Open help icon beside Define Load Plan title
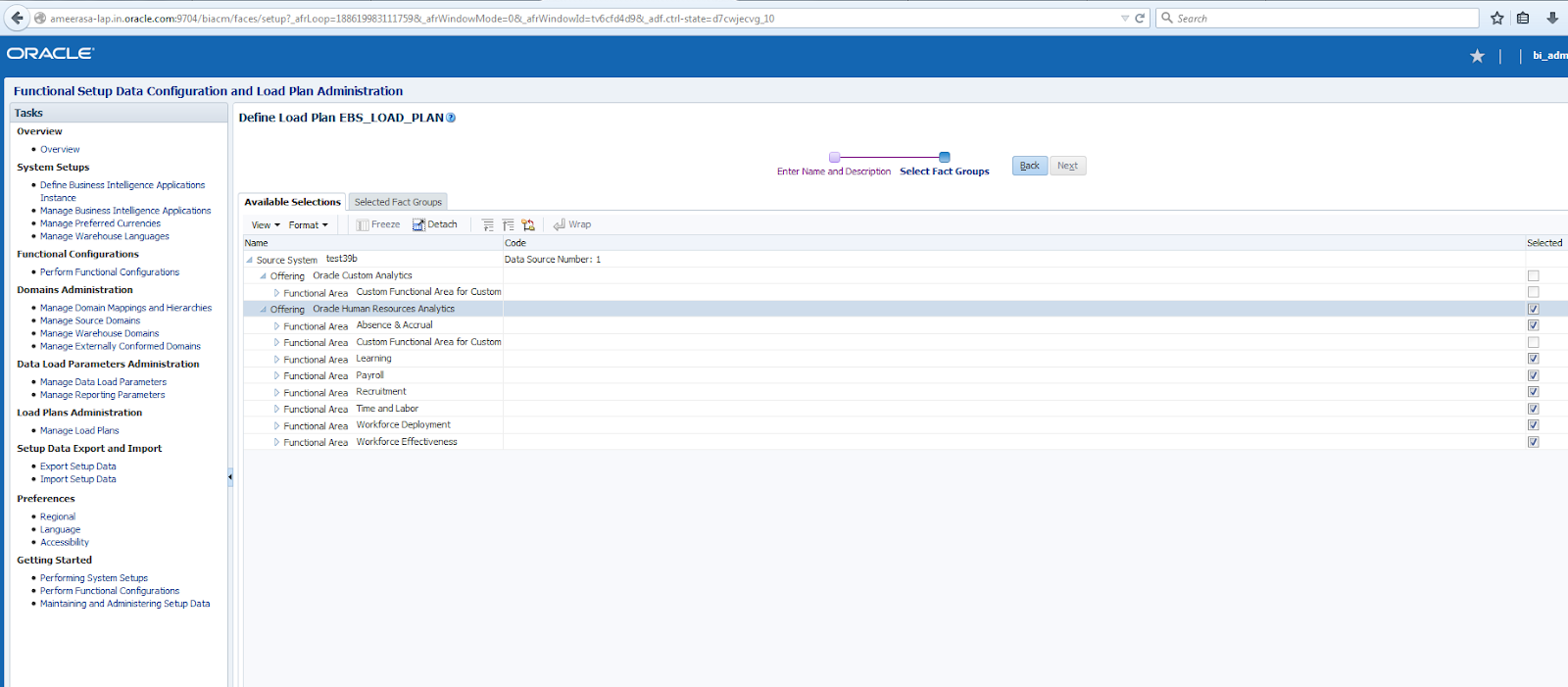 coord(451,118)
